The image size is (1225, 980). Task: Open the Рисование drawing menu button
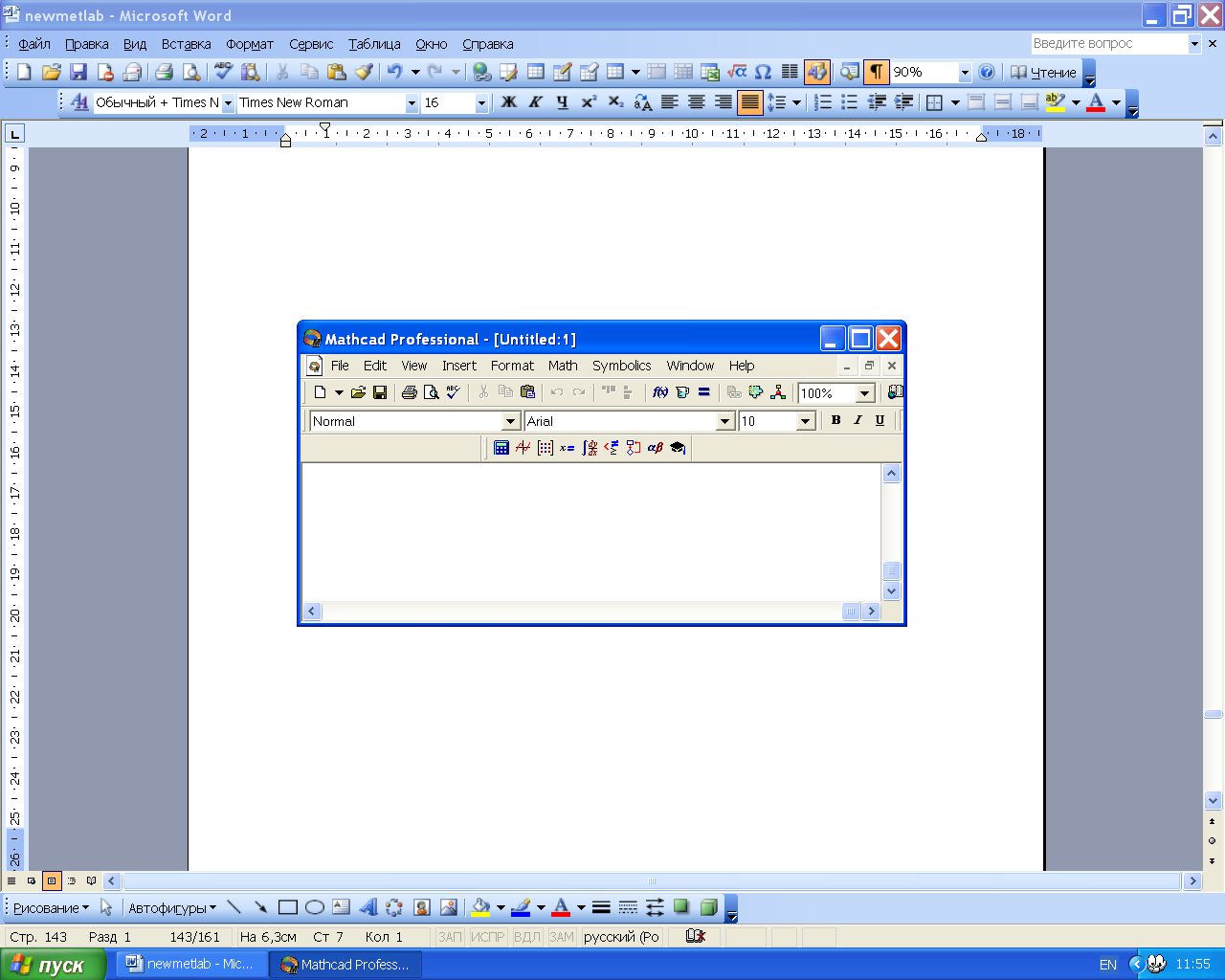pyautogui.click(x=51, y=908)
